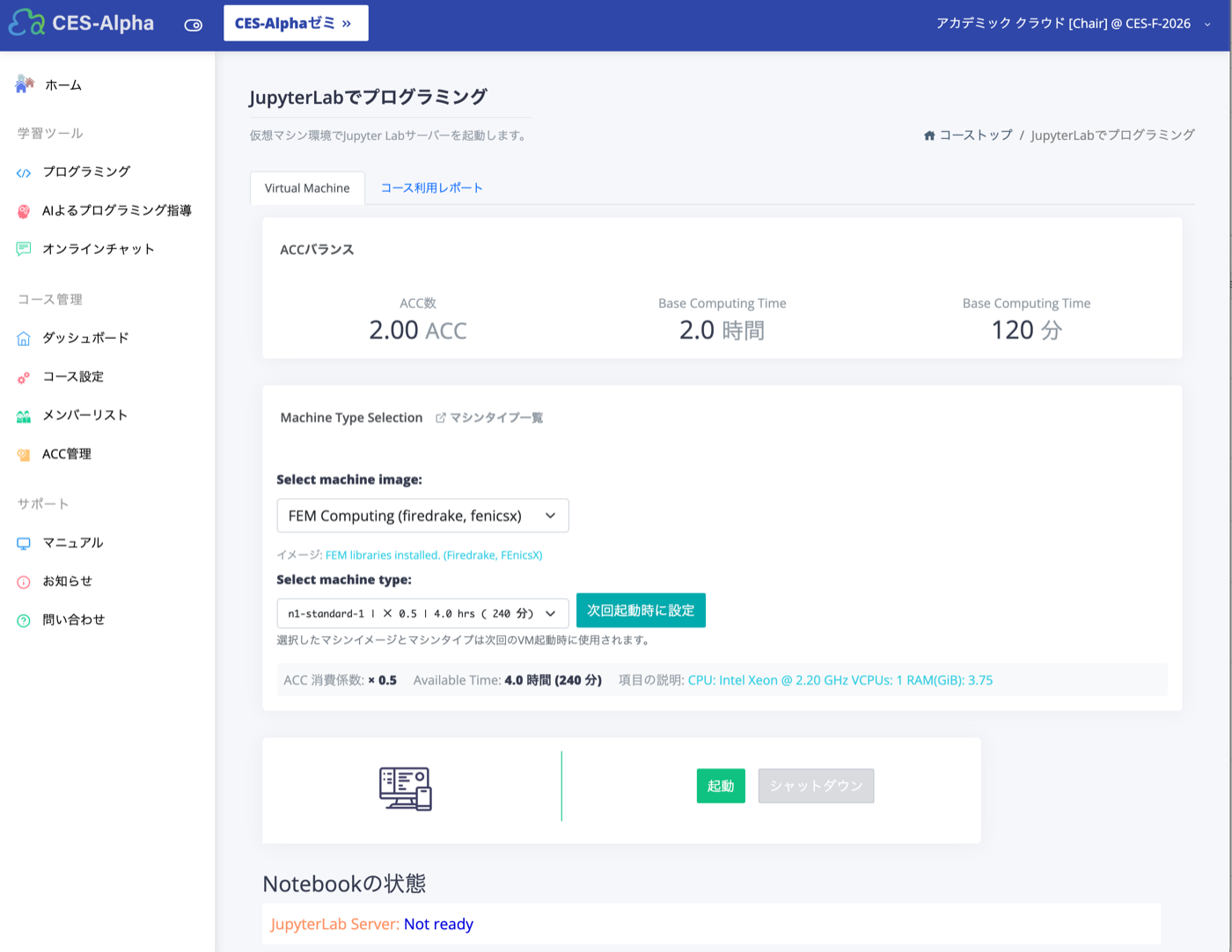This screenshot has height=952, width=1232.
Task: Expand the n1-standard-1 machine type dropdown
Action: point(422,613)
